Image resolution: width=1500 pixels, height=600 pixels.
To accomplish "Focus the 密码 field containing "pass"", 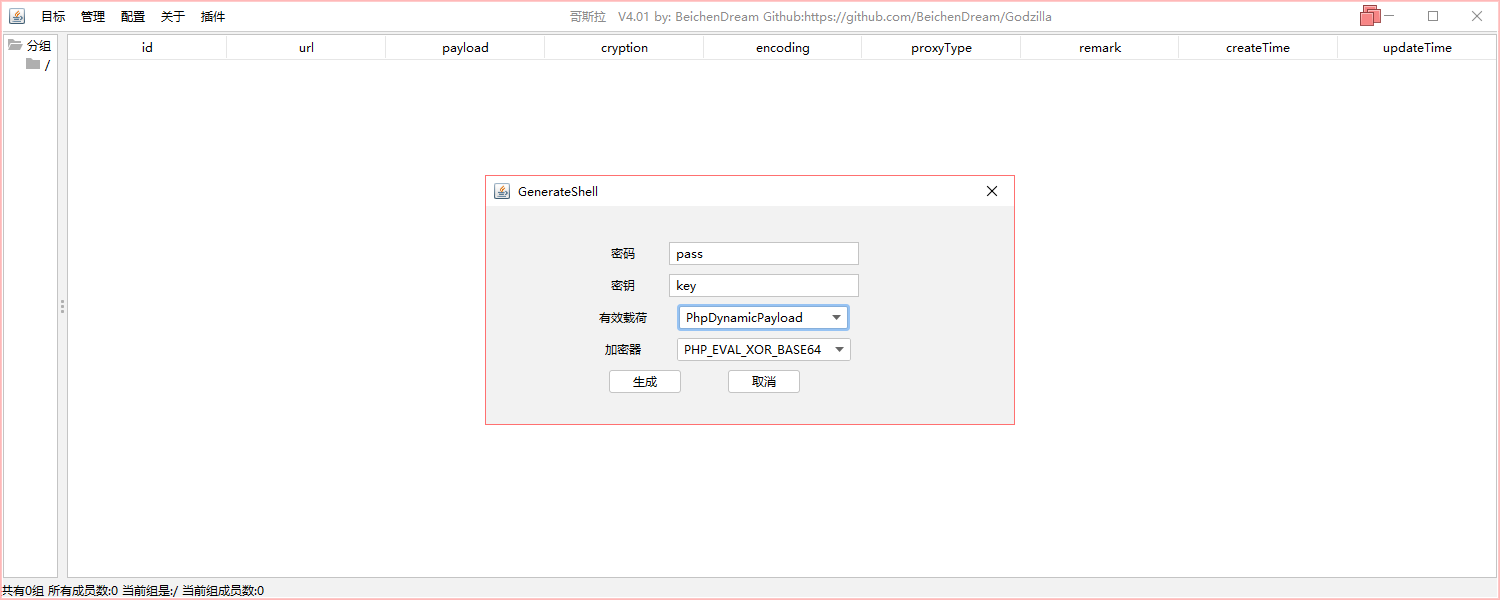I will click(763, 254).
